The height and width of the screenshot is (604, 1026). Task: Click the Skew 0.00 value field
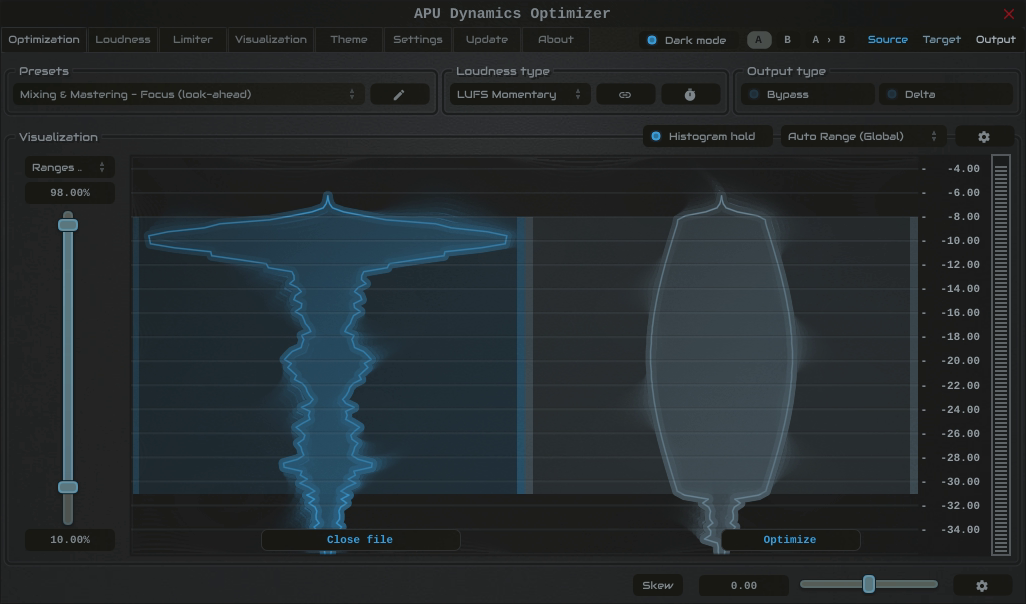click(x=744, y=586)
